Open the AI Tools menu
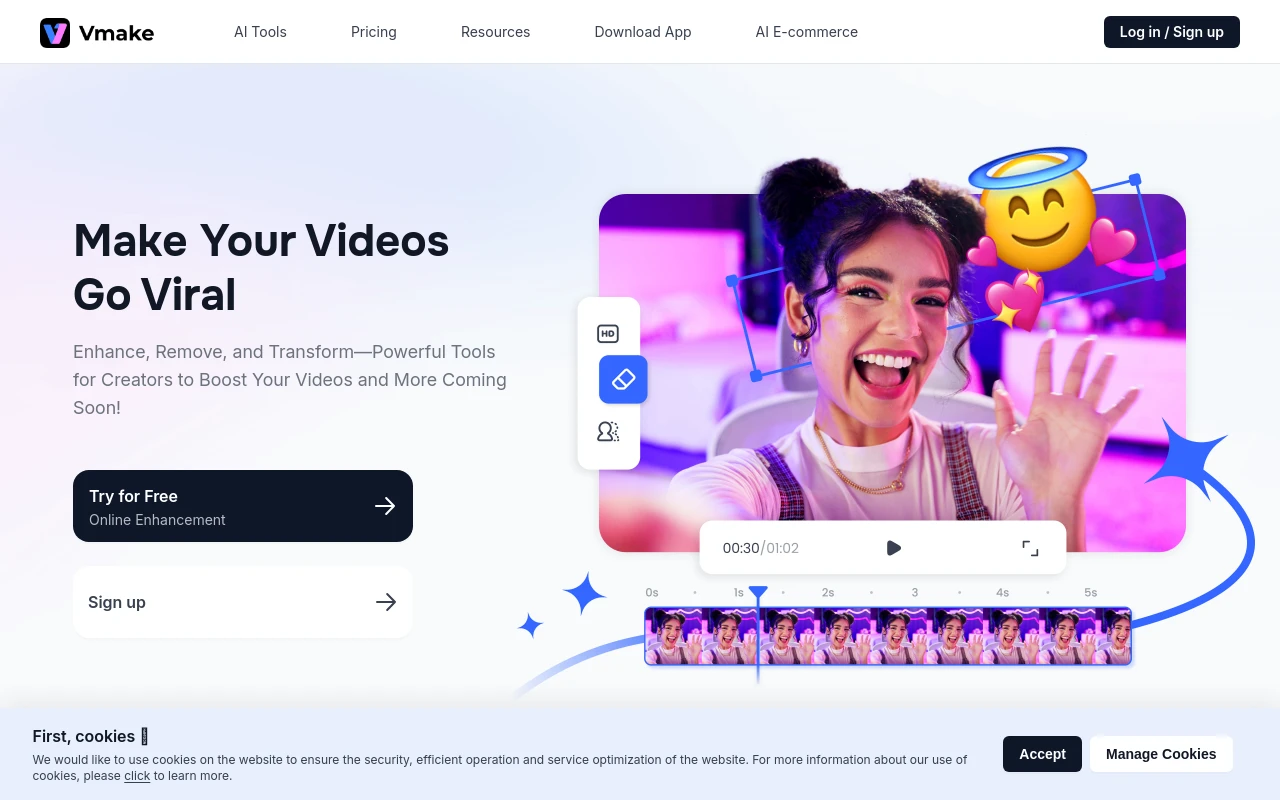Screen dimensions: 1280x800 click(260, 32)
